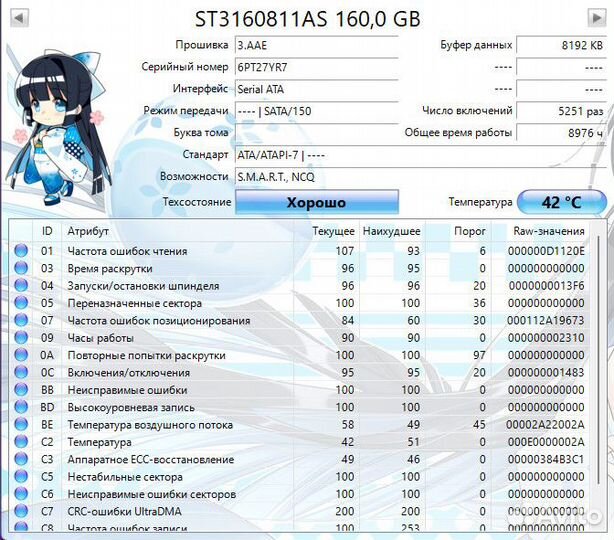Click status orb for attribute 07
Image resolution: width=614 pixels, height=540 pixels.
click(x=21, y=320)
